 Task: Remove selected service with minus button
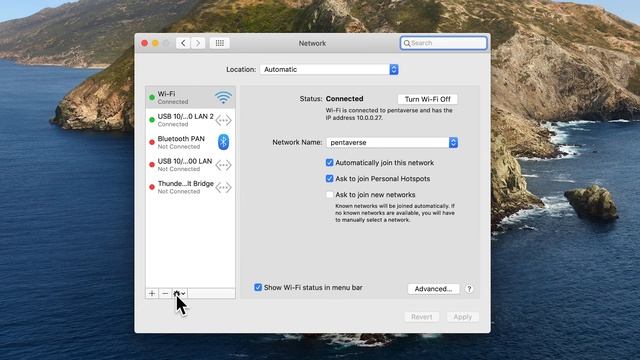(165, 293)
